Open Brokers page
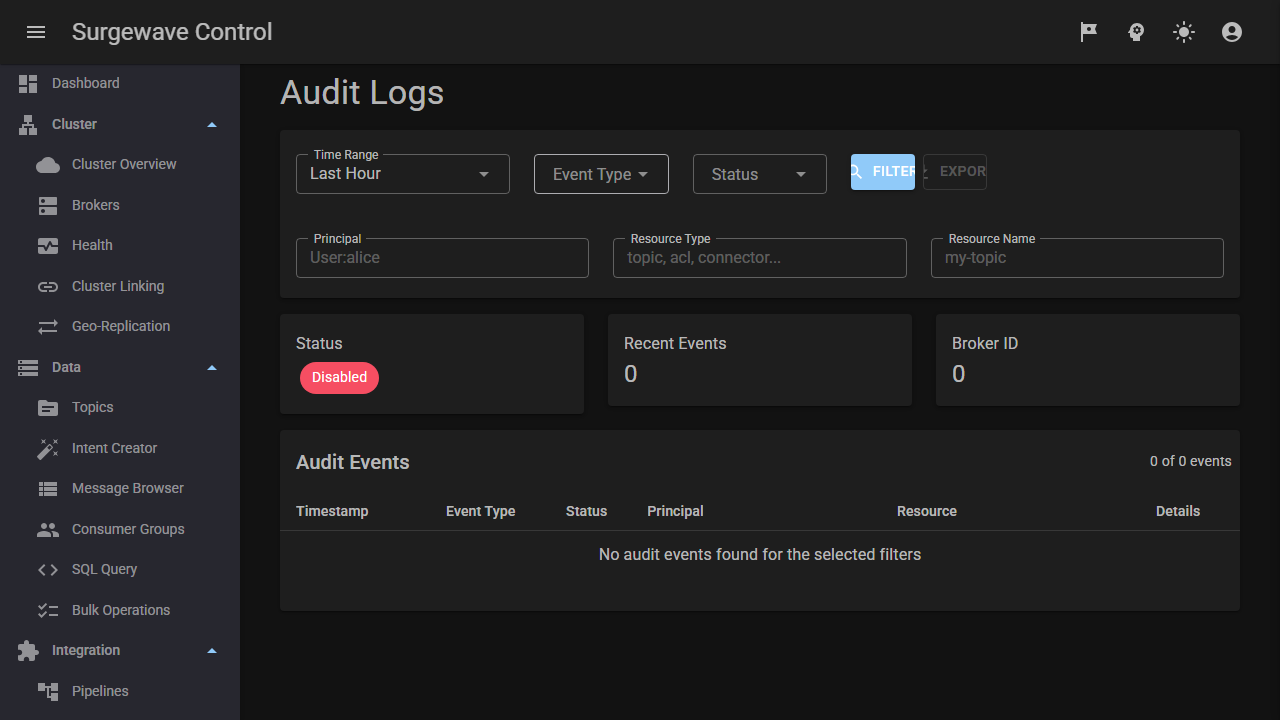Image resolution: width=1280 pixels, height=720 pixels. pos(120,206)
